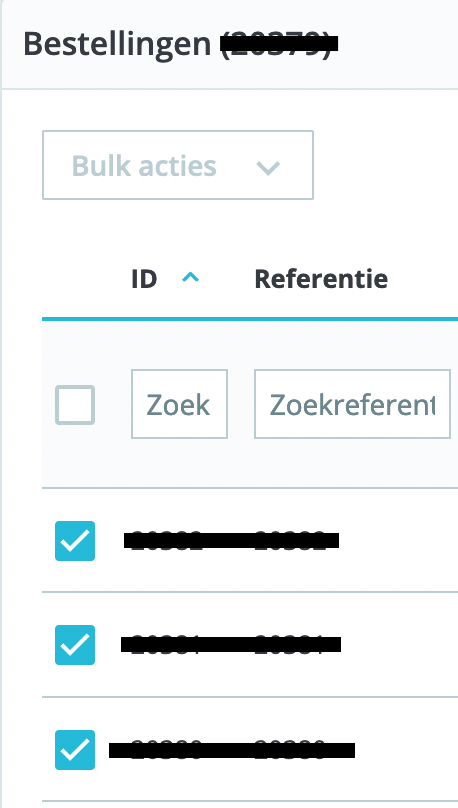
Task: Sort orders by the ID column header
Action: [144, 279]
